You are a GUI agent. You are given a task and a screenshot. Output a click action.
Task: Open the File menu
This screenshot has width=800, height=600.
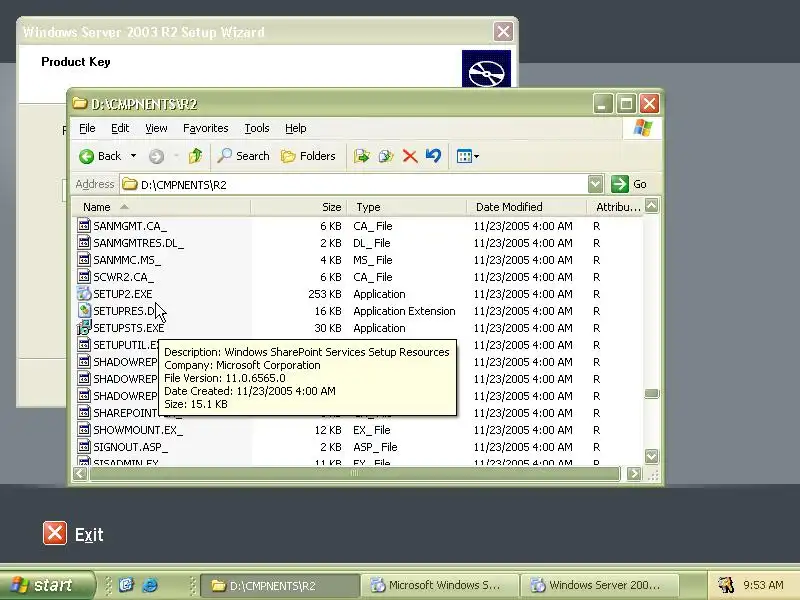coord(87,128)
